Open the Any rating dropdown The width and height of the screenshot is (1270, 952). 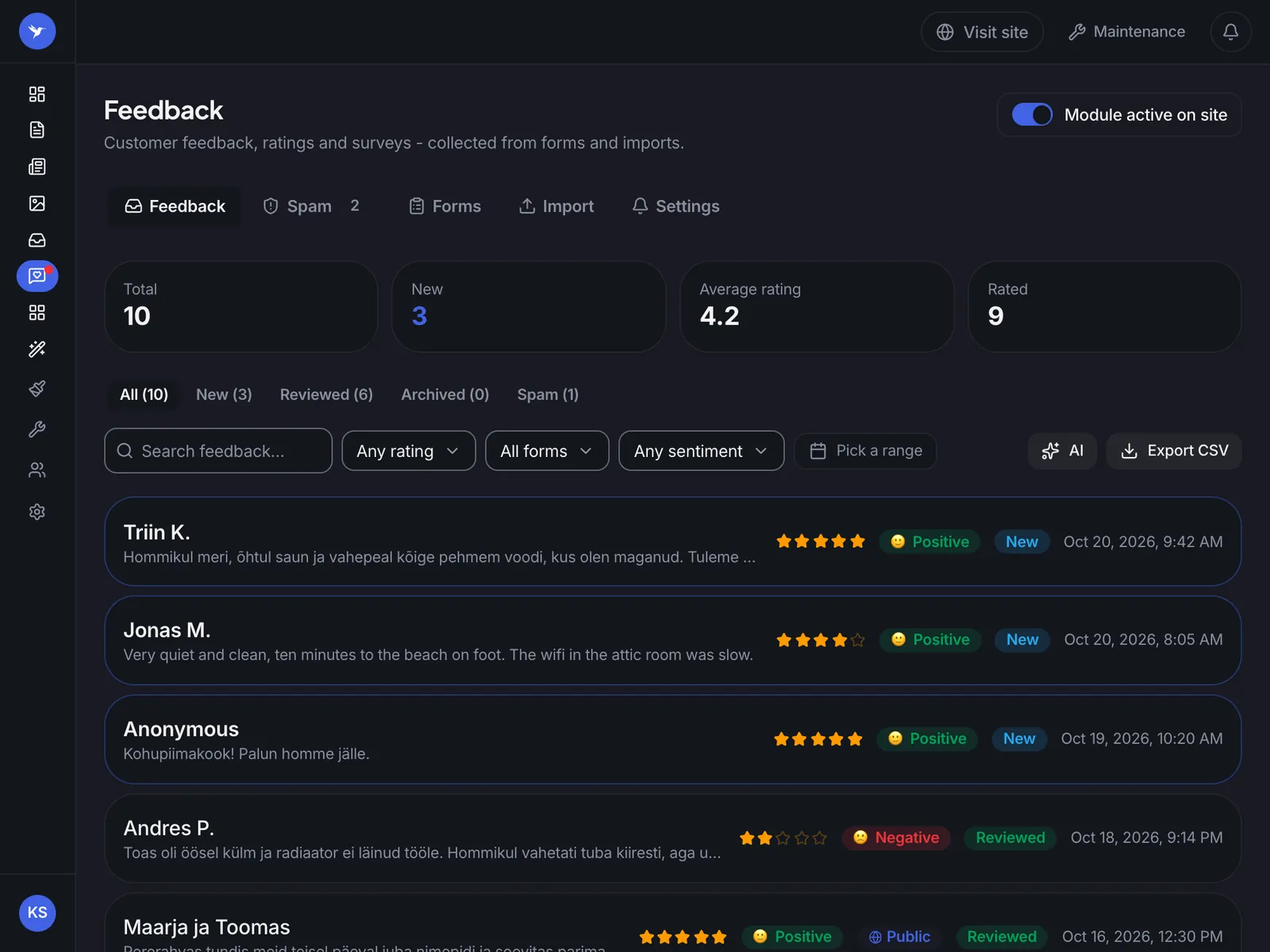click(409, 451)
